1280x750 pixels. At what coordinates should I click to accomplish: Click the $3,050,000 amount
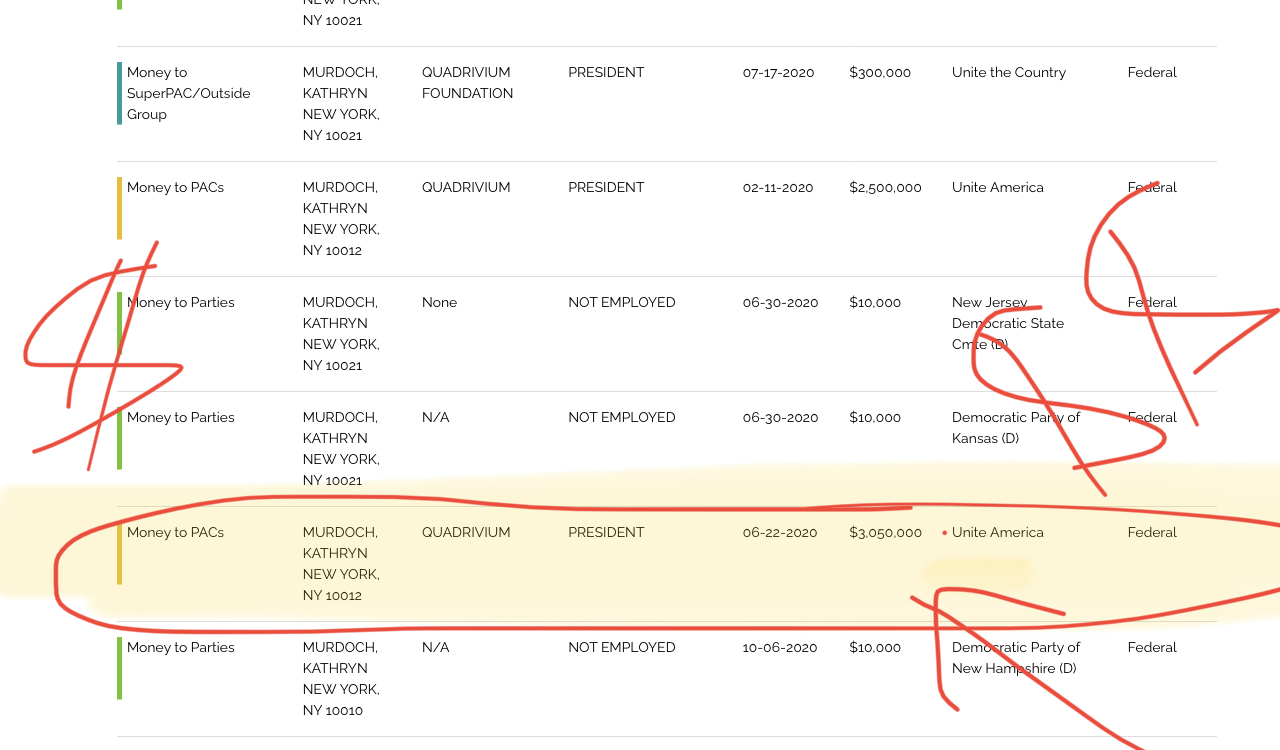[885, 532]
